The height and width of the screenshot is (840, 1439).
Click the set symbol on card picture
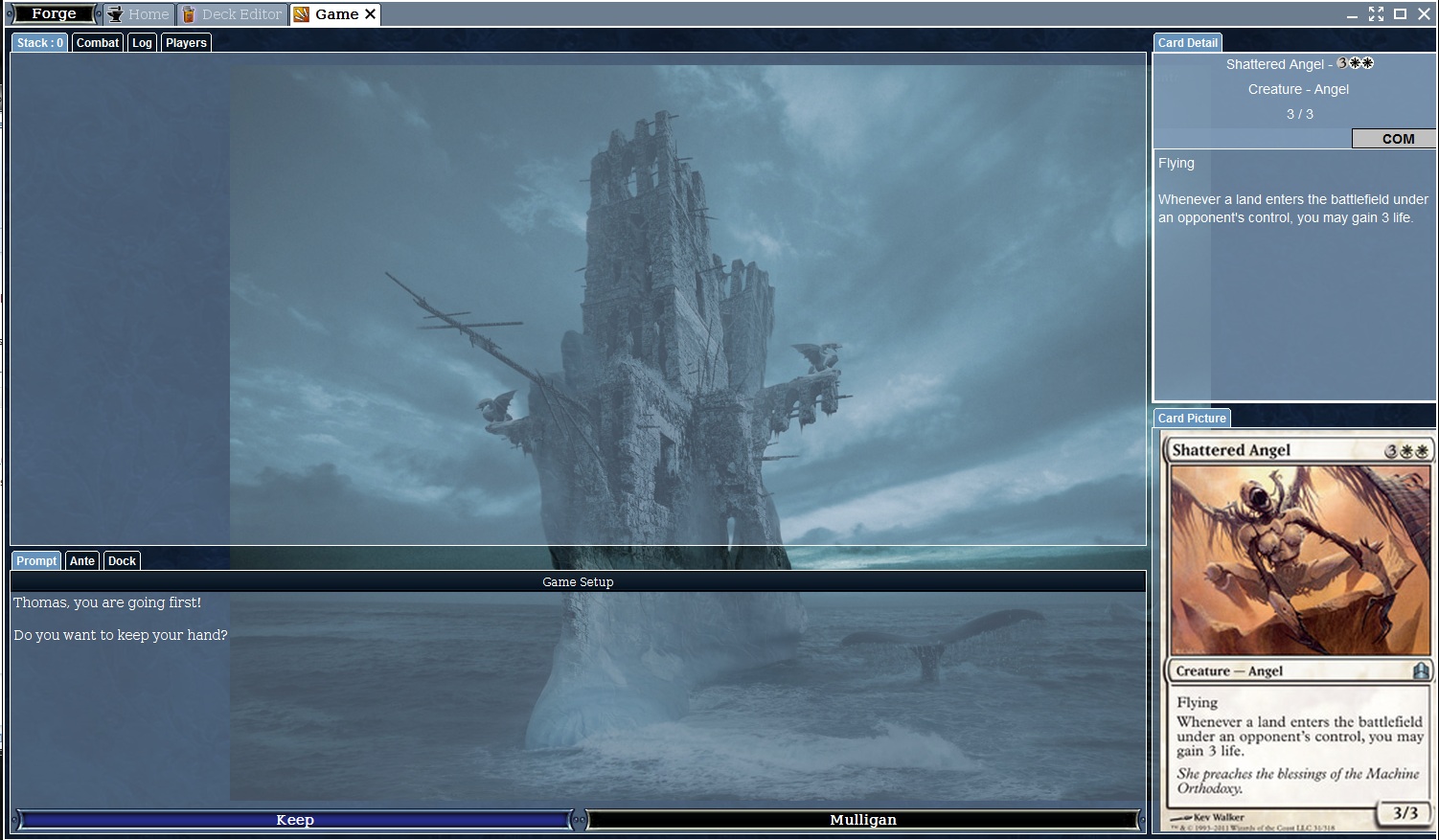coord(1421,670)
